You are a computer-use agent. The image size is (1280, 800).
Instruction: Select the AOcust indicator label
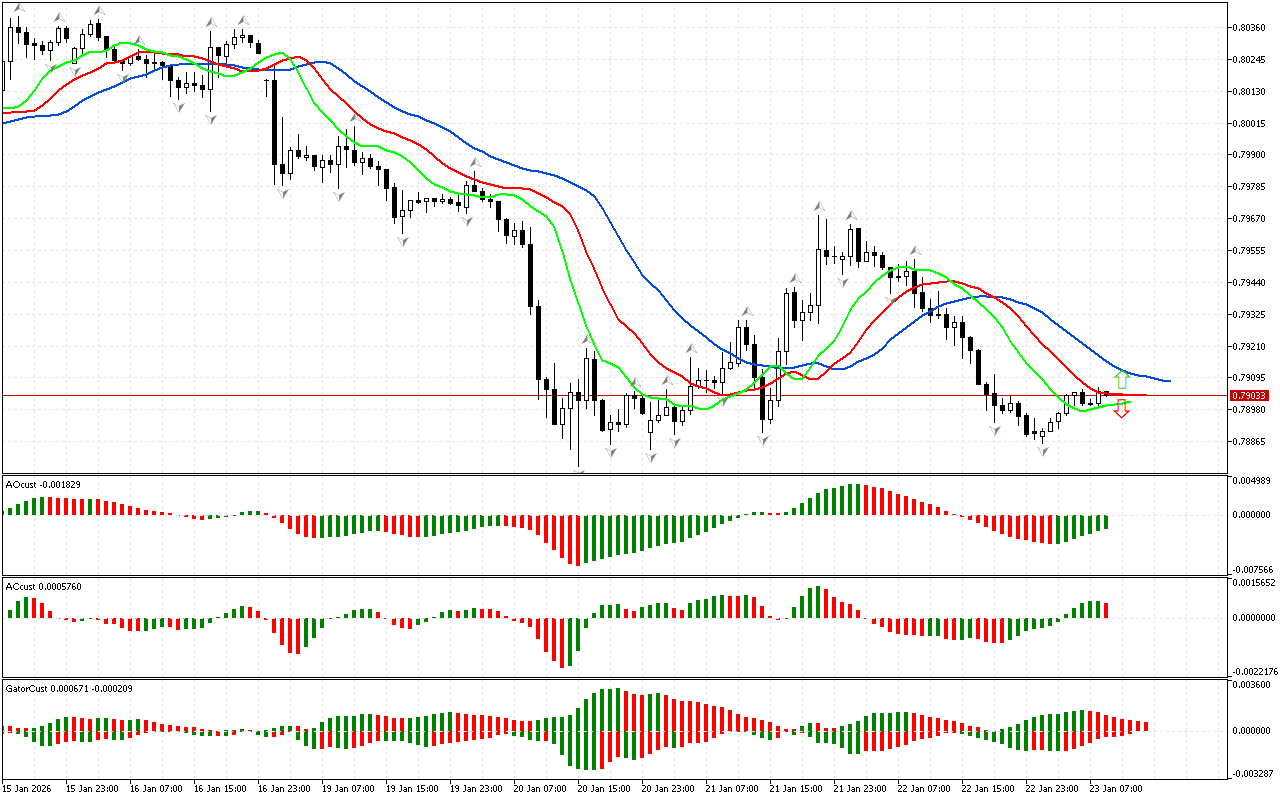pyautogui.click(x=43, y=484)
